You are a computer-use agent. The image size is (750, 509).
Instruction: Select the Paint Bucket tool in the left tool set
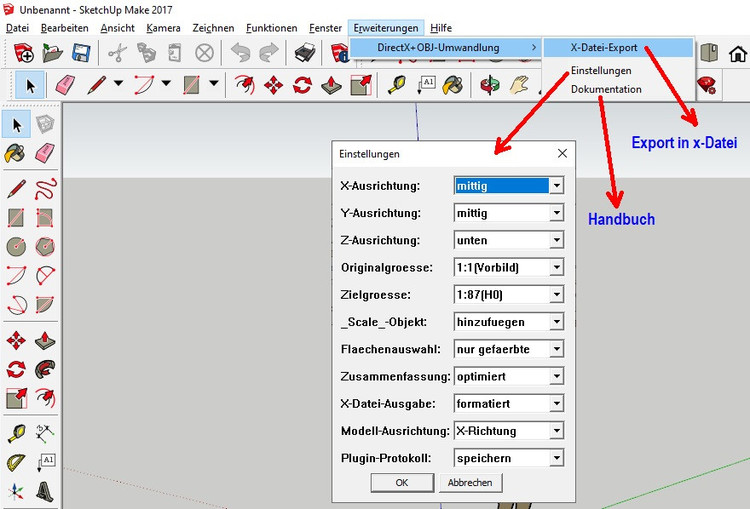coord(15,154)
